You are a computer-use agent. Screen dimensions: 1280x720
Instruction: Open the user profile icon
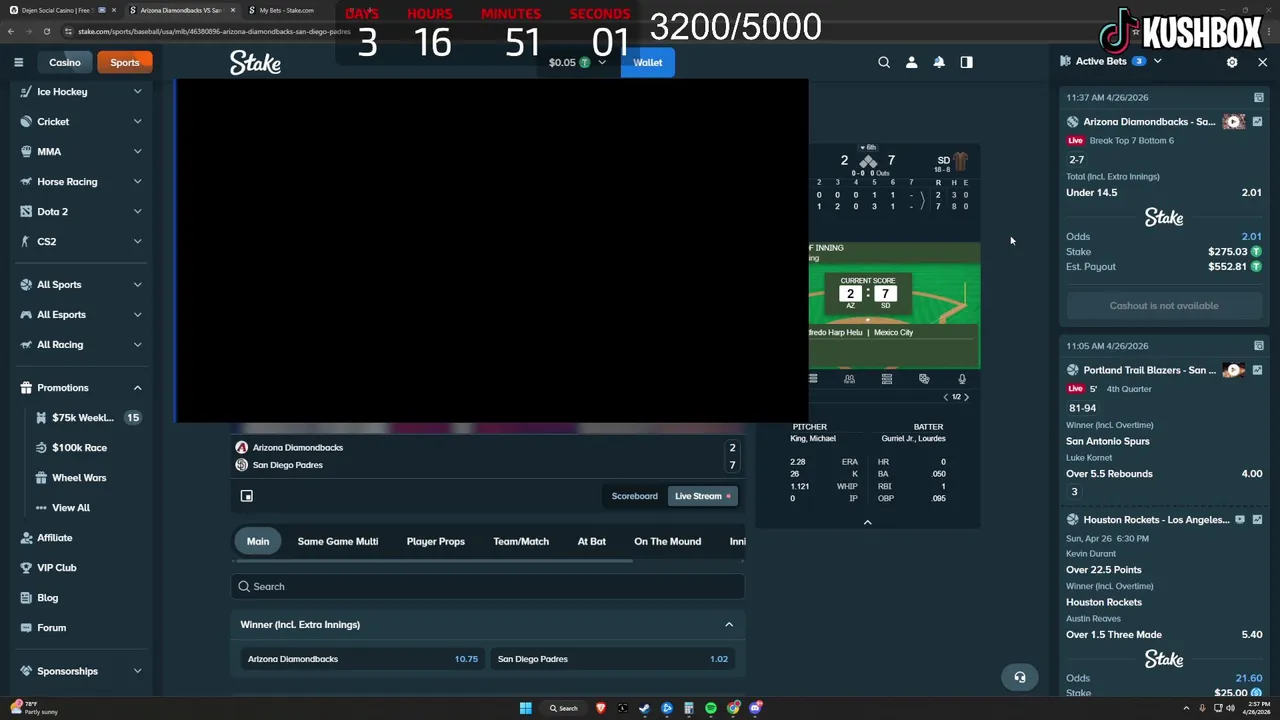[911, 62]
